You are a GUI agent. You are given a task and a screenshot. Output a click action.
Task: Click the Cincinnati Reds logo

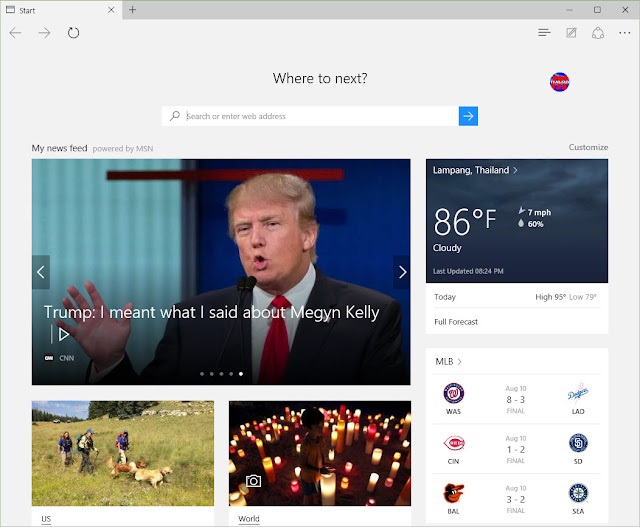click(453, 443)
